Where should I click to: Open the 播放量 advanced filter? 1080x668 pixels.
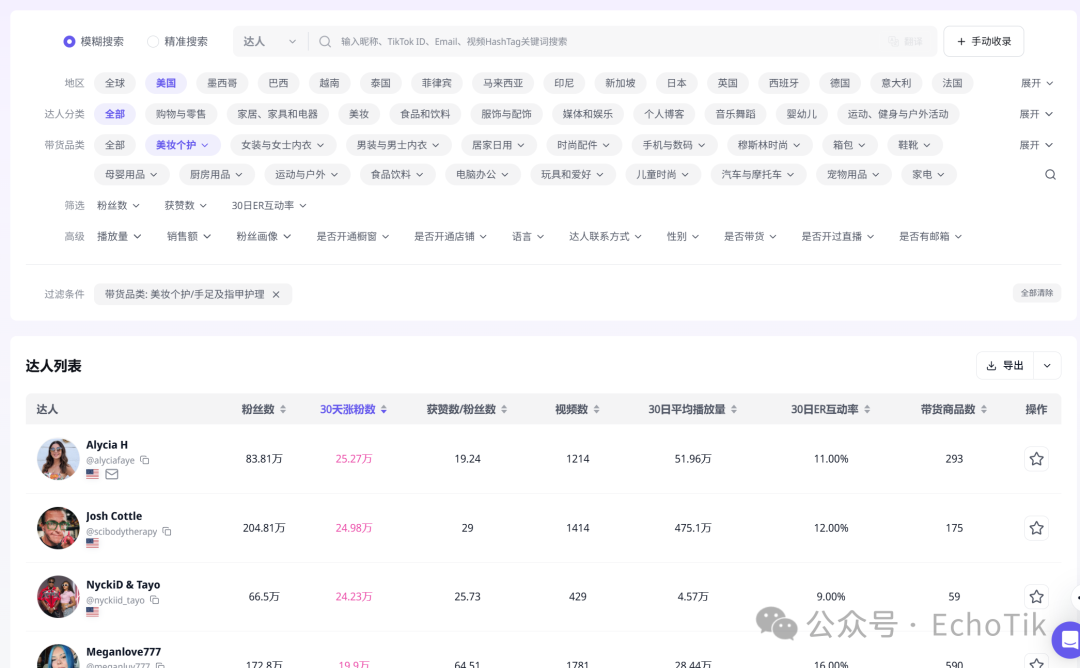119,236
